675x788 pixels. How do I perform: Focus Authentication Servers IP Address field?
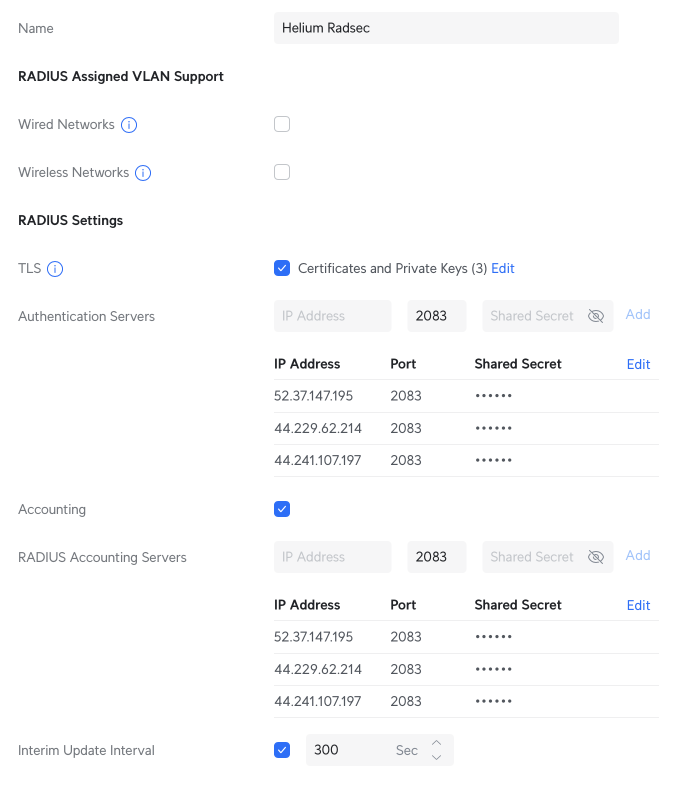point(332,316)
